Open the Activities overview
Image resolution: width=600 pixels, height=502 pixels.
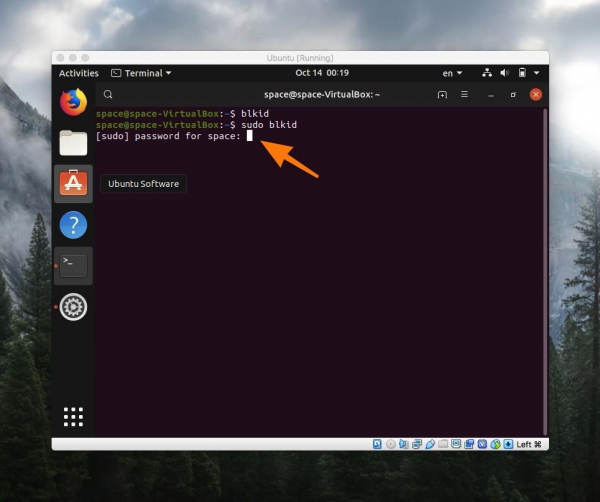point(78,73)
